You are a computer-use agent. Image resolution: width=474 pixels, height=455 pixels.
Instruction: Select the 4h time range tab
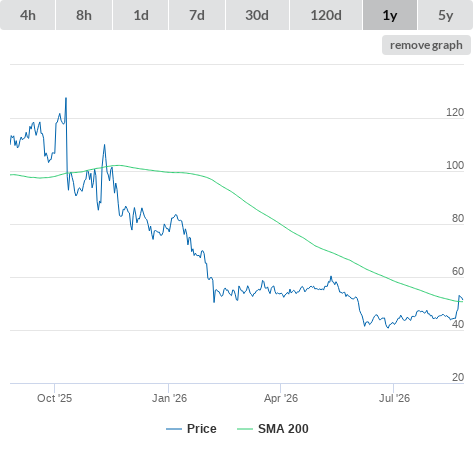point(28,15)
